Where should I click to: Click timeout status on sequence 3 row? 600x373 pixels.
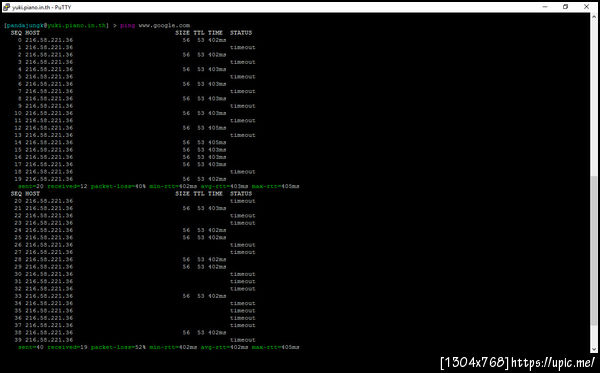tap(243, 62)
